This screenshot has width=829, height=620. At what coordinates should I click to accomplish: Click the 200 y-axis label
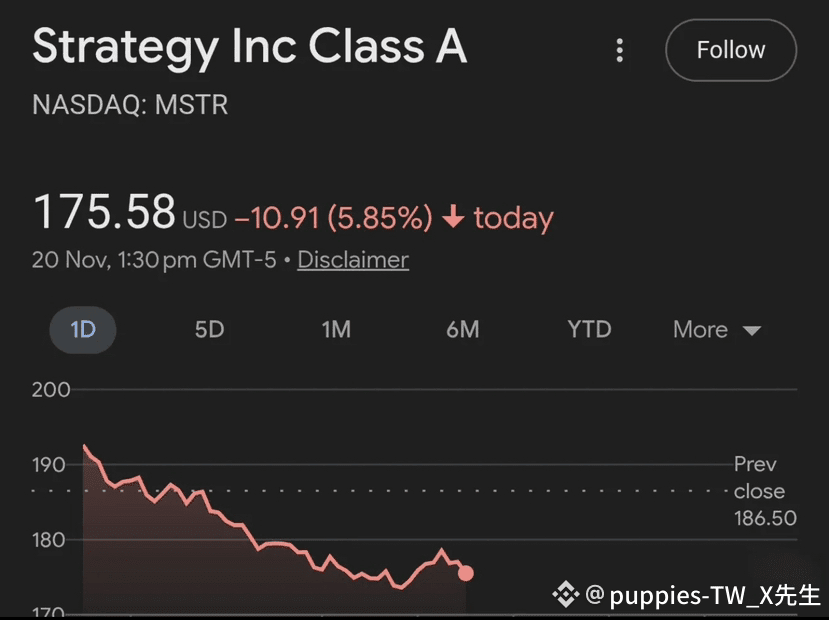[x=51, y=390]
